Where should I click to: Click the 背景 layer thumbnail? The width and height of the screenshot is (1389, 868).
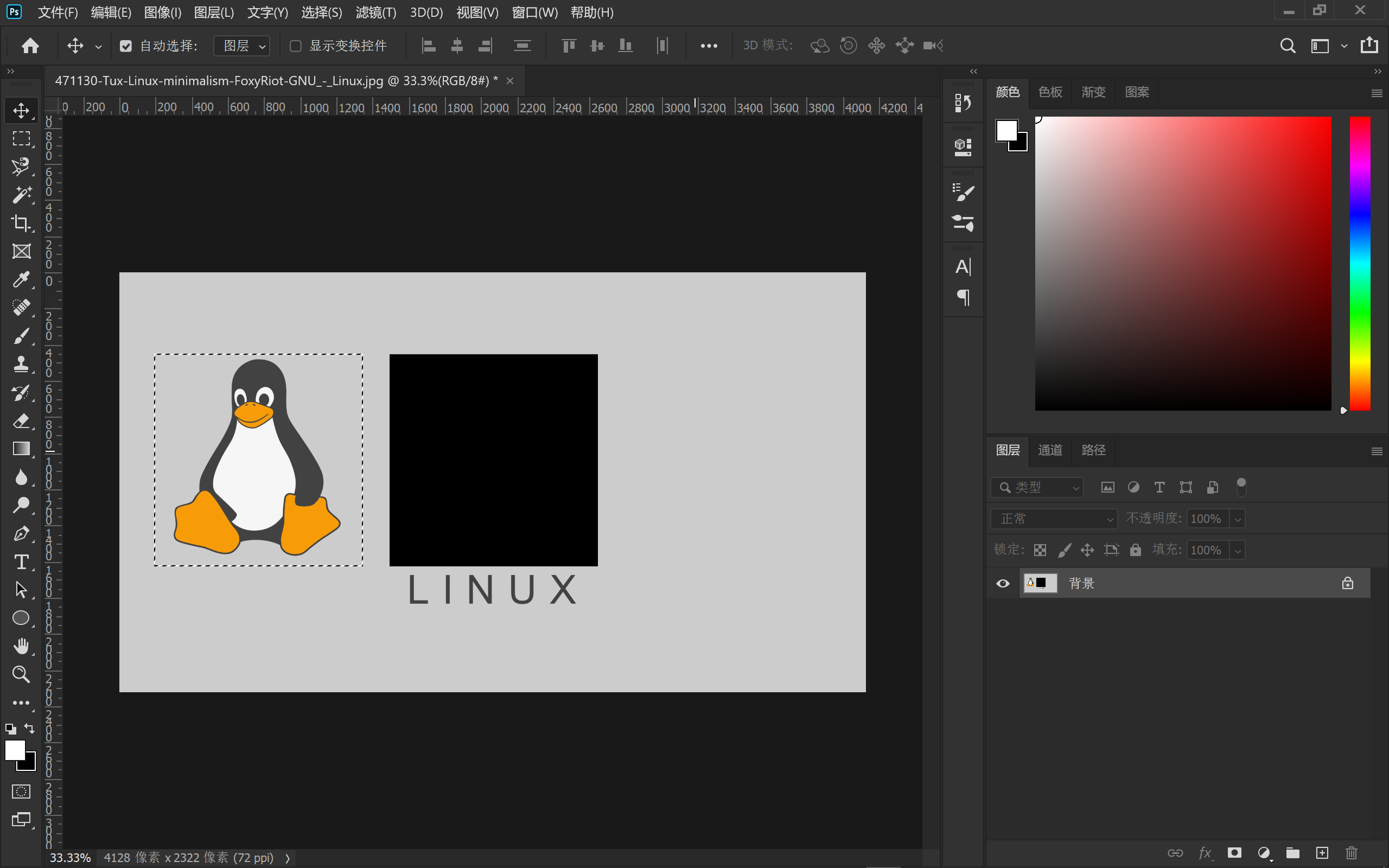[1040, 583]
